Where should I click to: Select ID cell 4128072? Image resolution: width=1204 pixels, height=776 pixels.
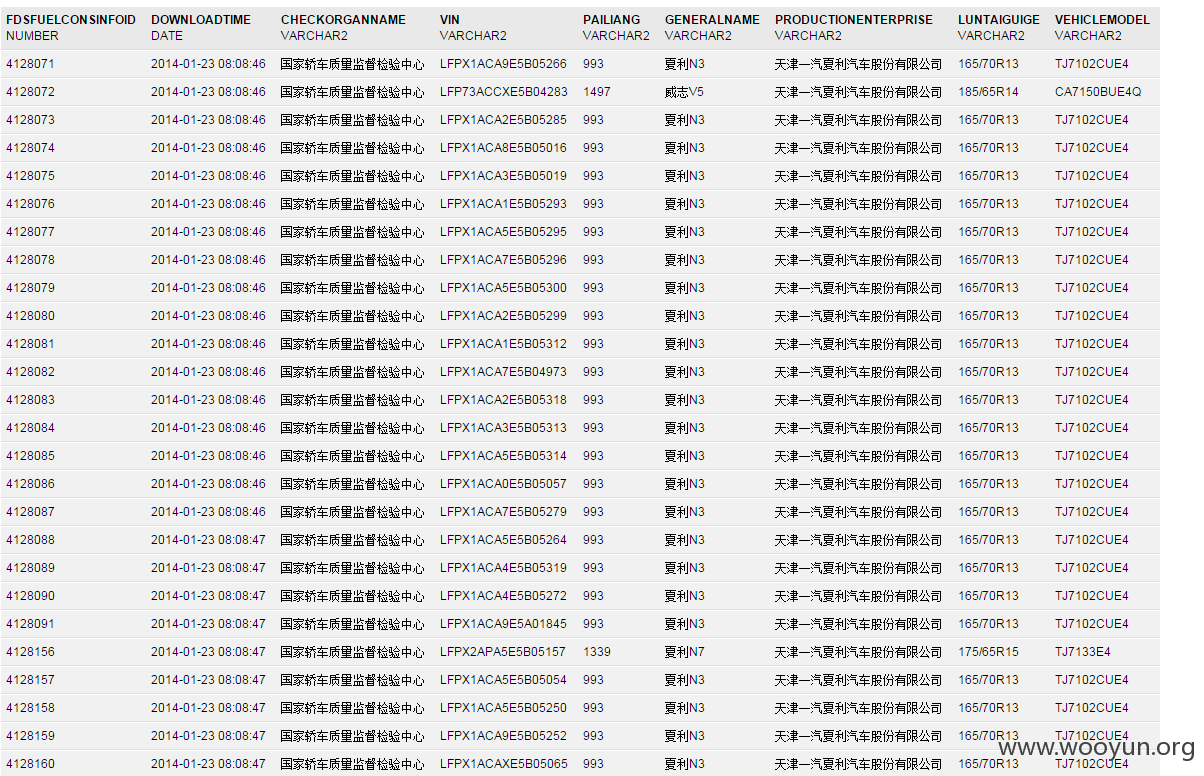30,92
